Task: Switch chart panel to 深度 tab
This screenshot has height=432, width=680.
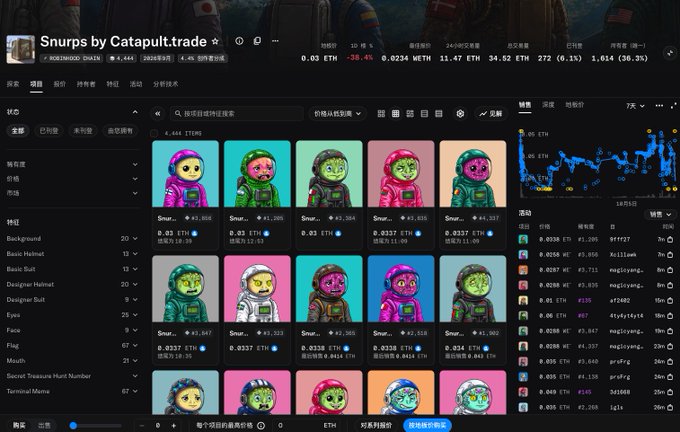Action: point(548,105)
